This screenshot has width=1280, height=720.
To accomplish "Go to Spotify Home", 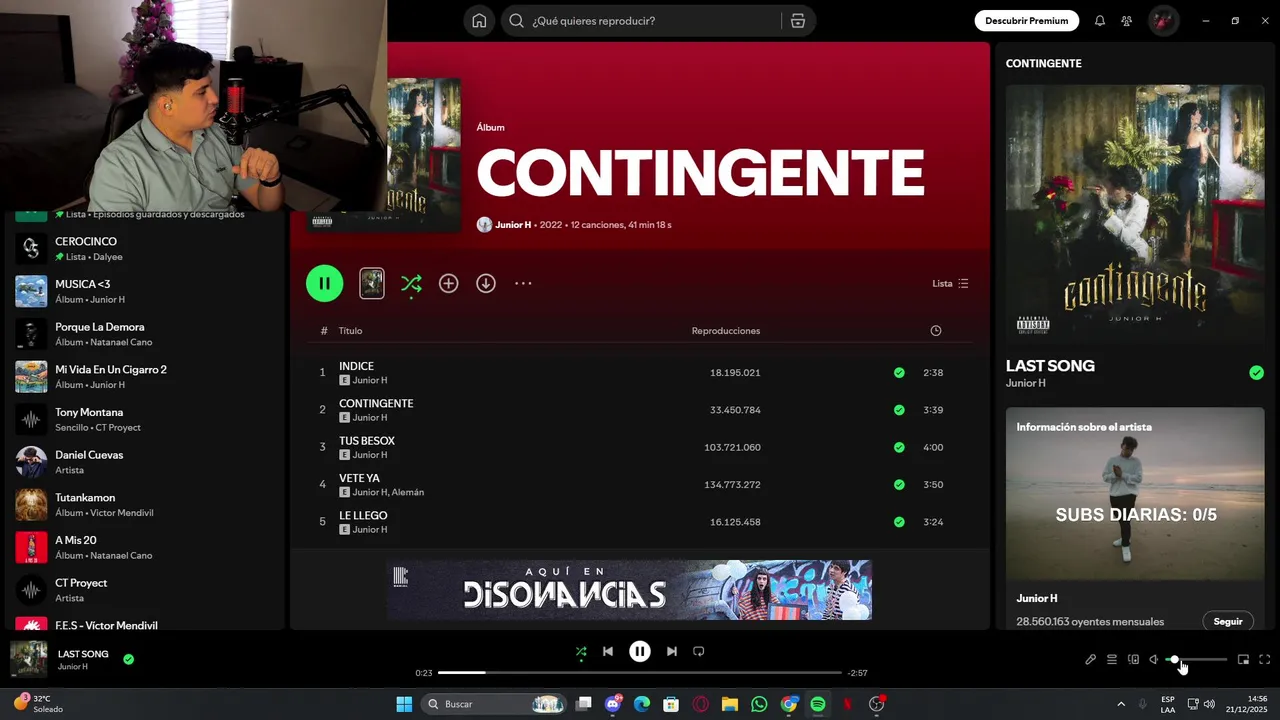I will pyautogui.click(x=479, y=21).
